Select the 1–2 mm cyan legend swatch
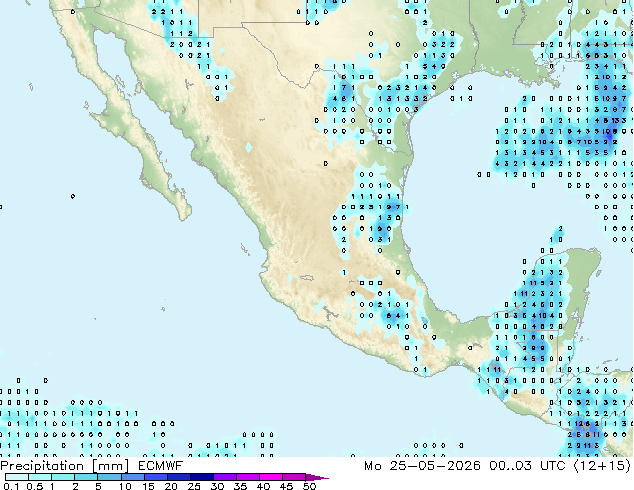Image resolution: width=634 pixels, height=490 pixels. pyautogui.click(x=63, y=477)
